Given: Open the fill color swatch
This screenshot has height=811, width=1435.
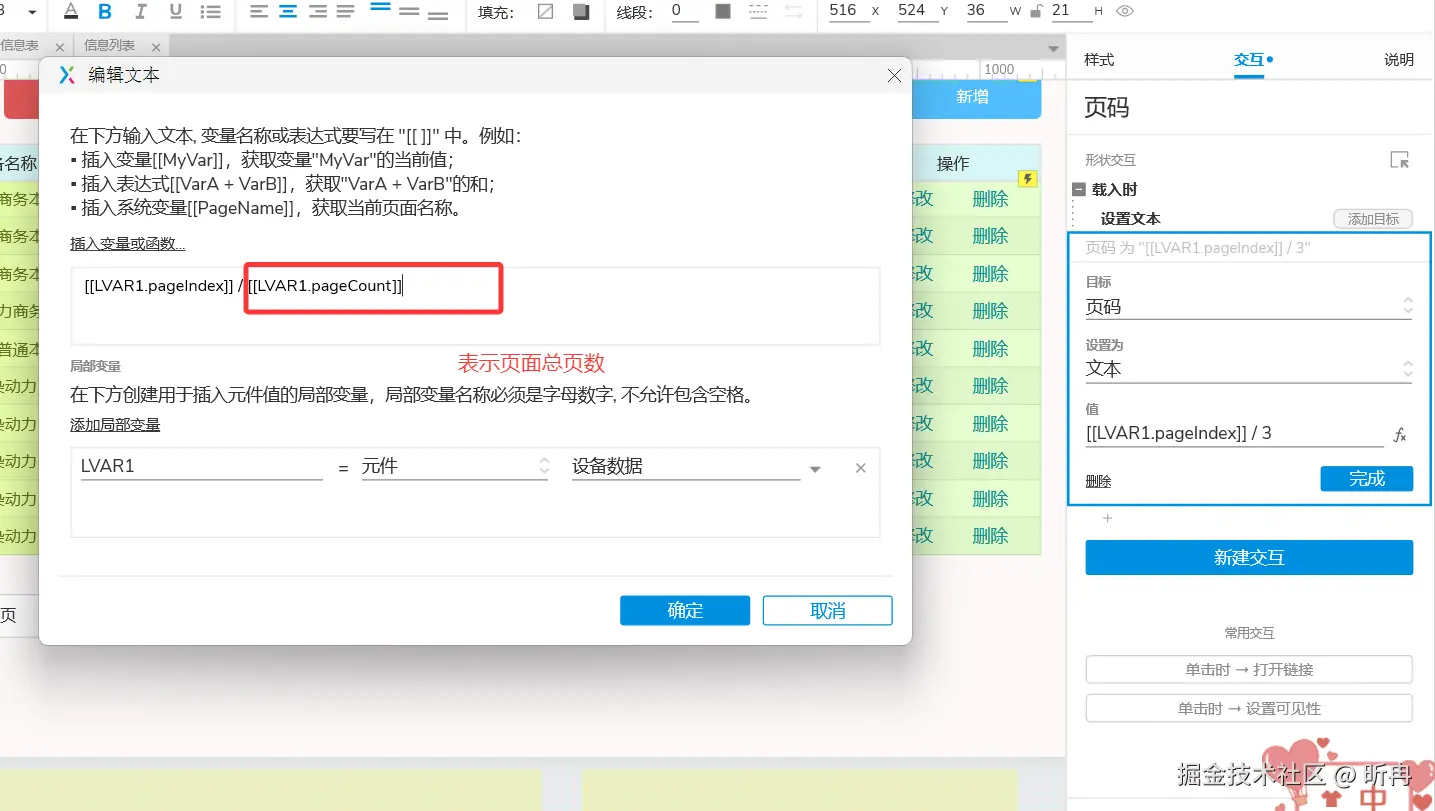Looking at the screenshot, I should pyautogui.click(x=546, y=12).
